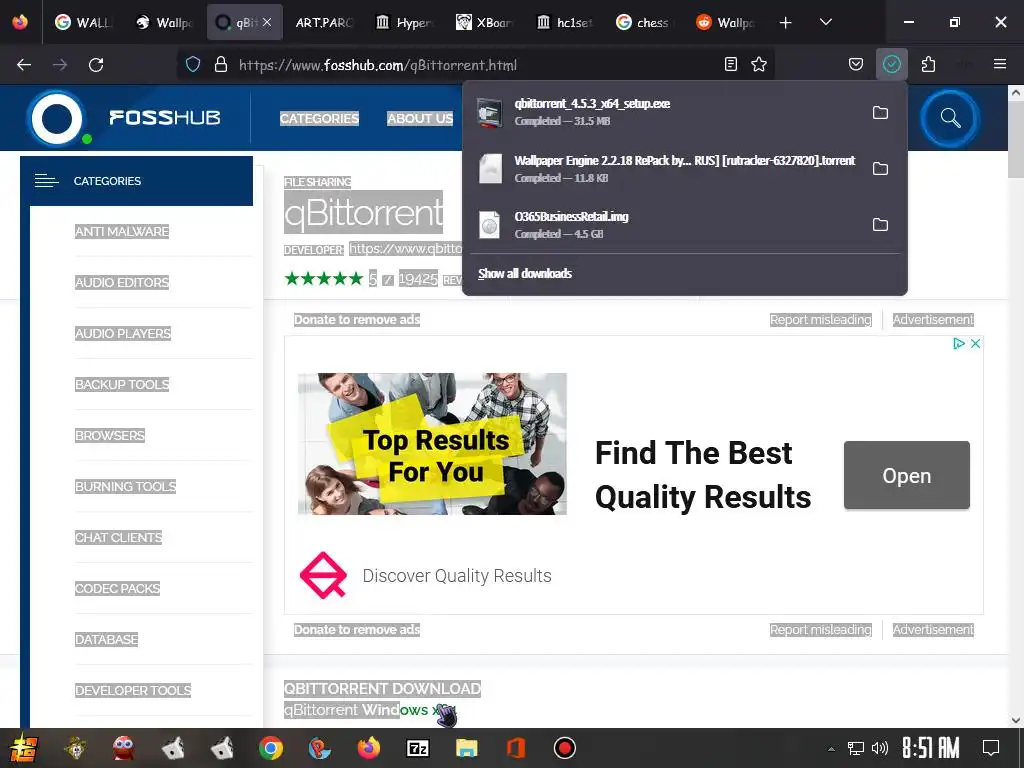Open the tracking protection shield icon

[193, 65]
